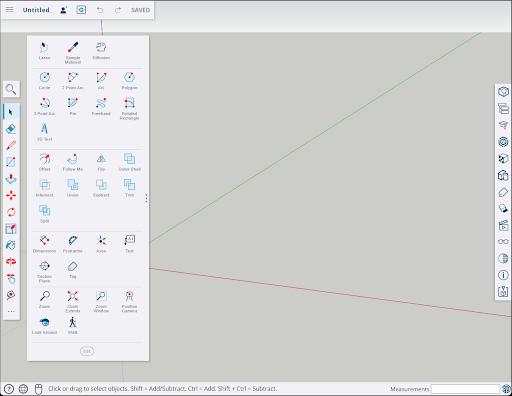Select the 3 Point Arc tool
512x396 pixels.
(44, 107)
